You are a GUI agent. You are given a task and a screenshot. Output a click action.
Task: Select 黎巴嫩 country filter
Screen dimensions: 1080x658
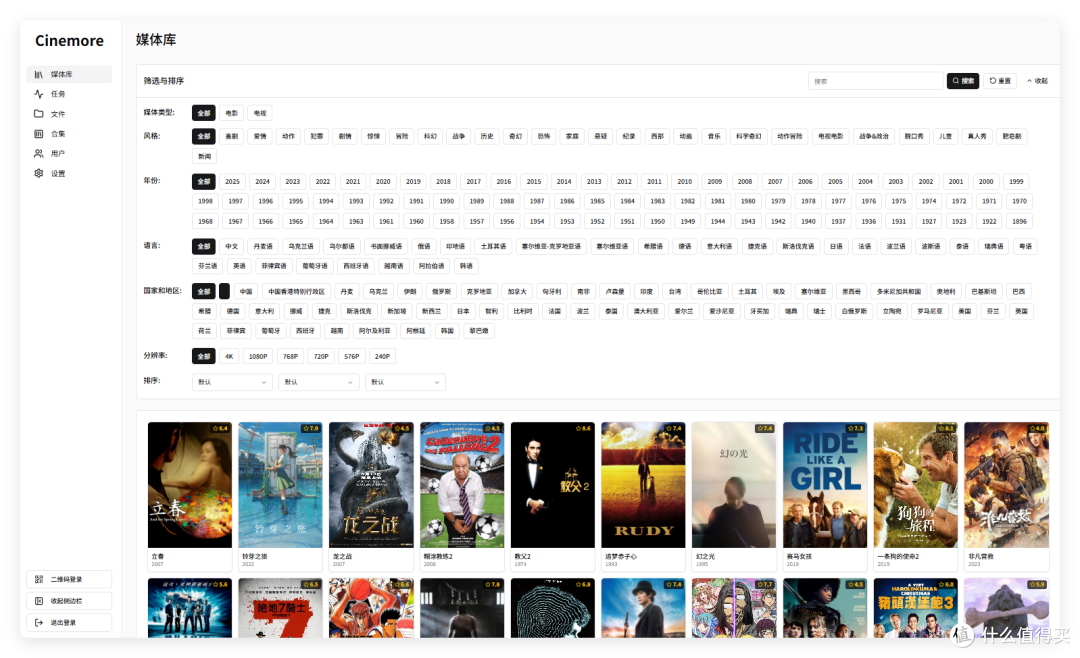(478, 331)
